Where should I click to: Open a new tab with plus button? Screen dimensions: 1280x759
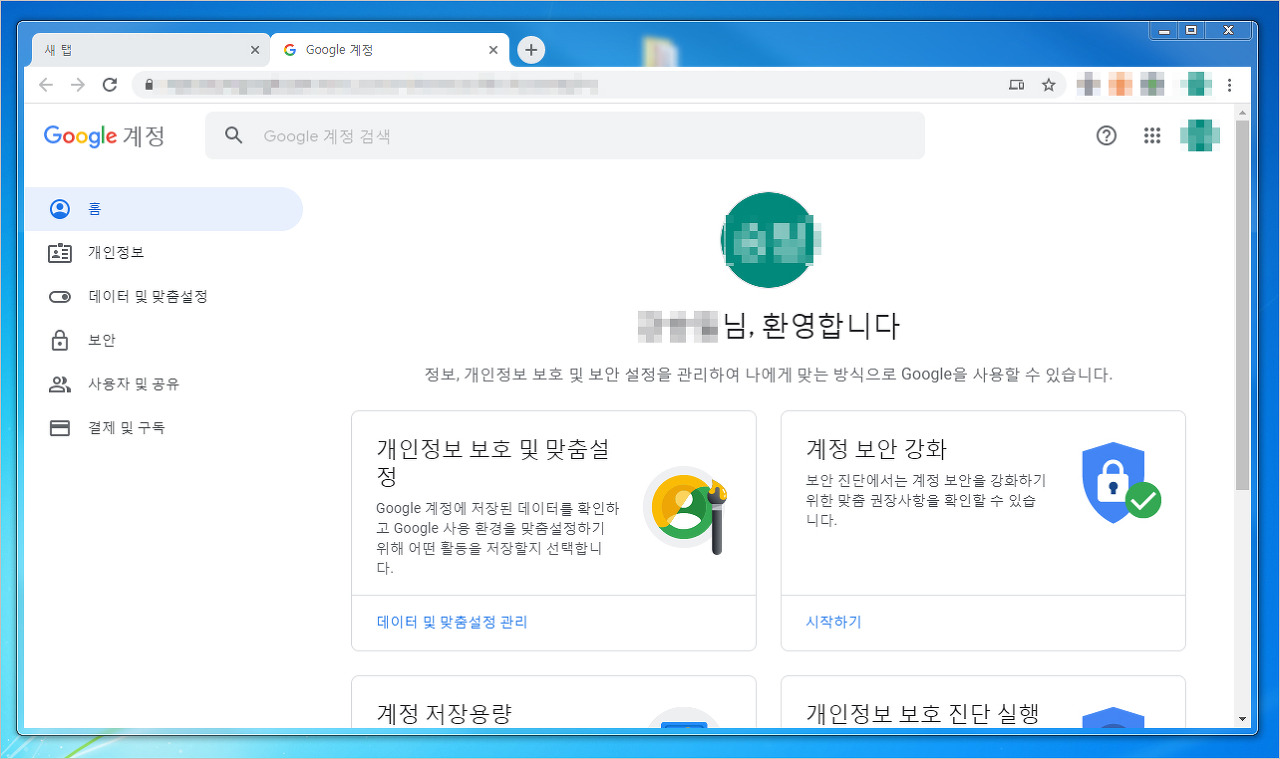[531, 49]
